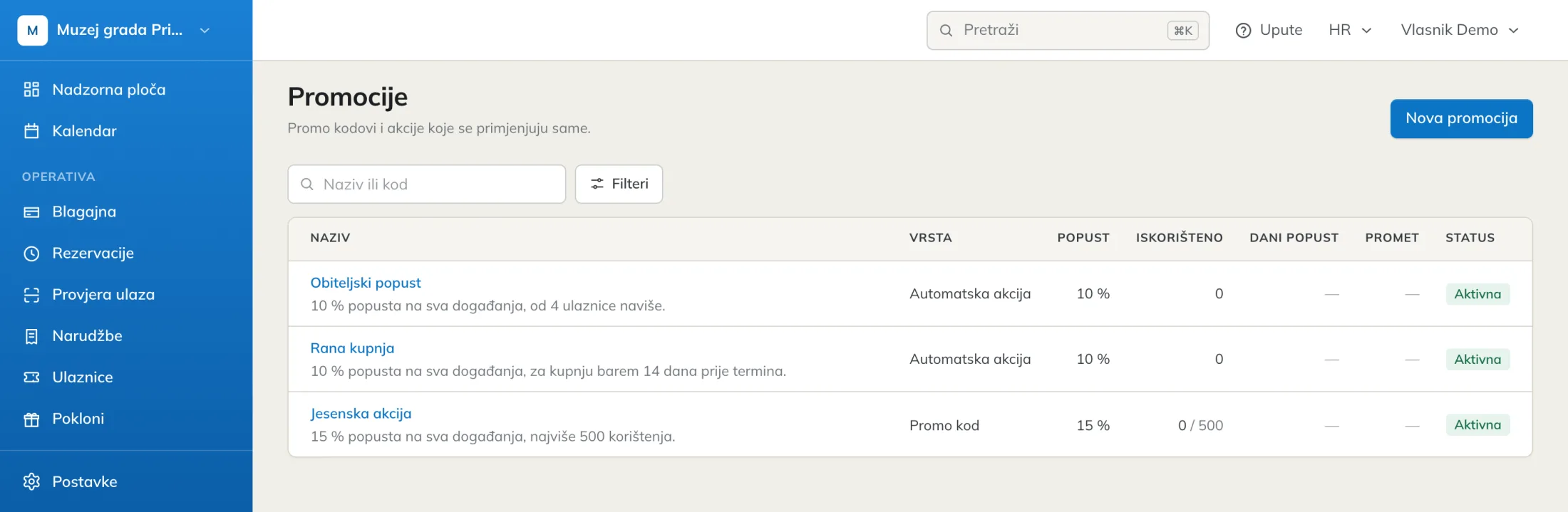Open the Jesenska akcija promotion link
The width and height of the screenshot is (1568, 512).
pos(361,414)
